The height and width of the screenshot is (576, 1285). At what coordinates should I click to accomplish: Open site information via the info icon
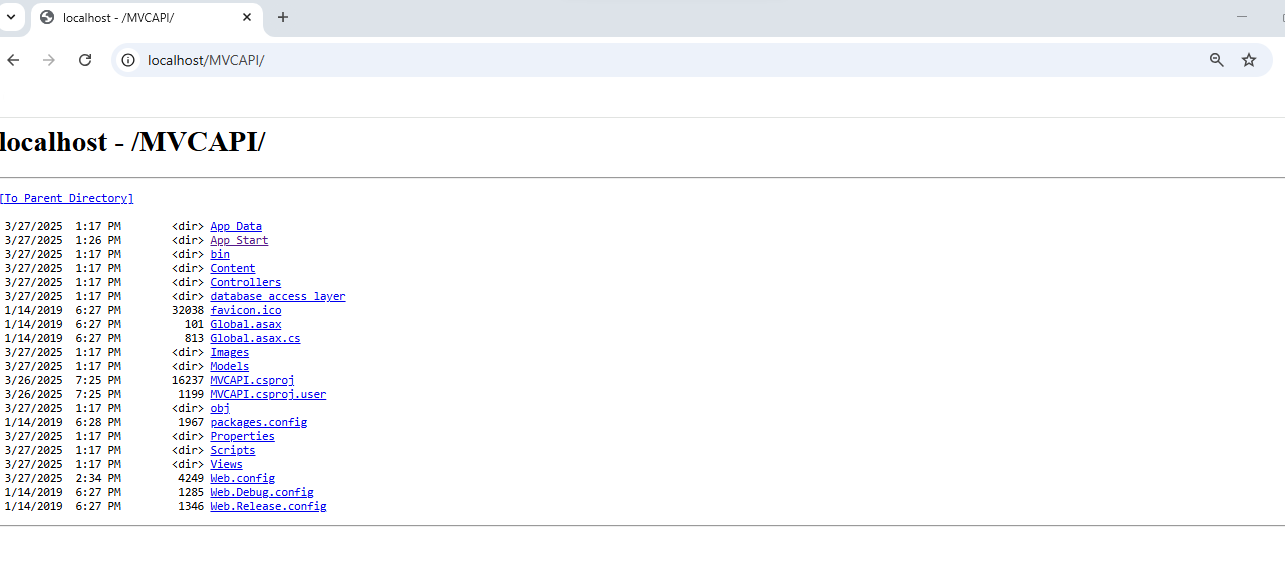tap(126, 60)
